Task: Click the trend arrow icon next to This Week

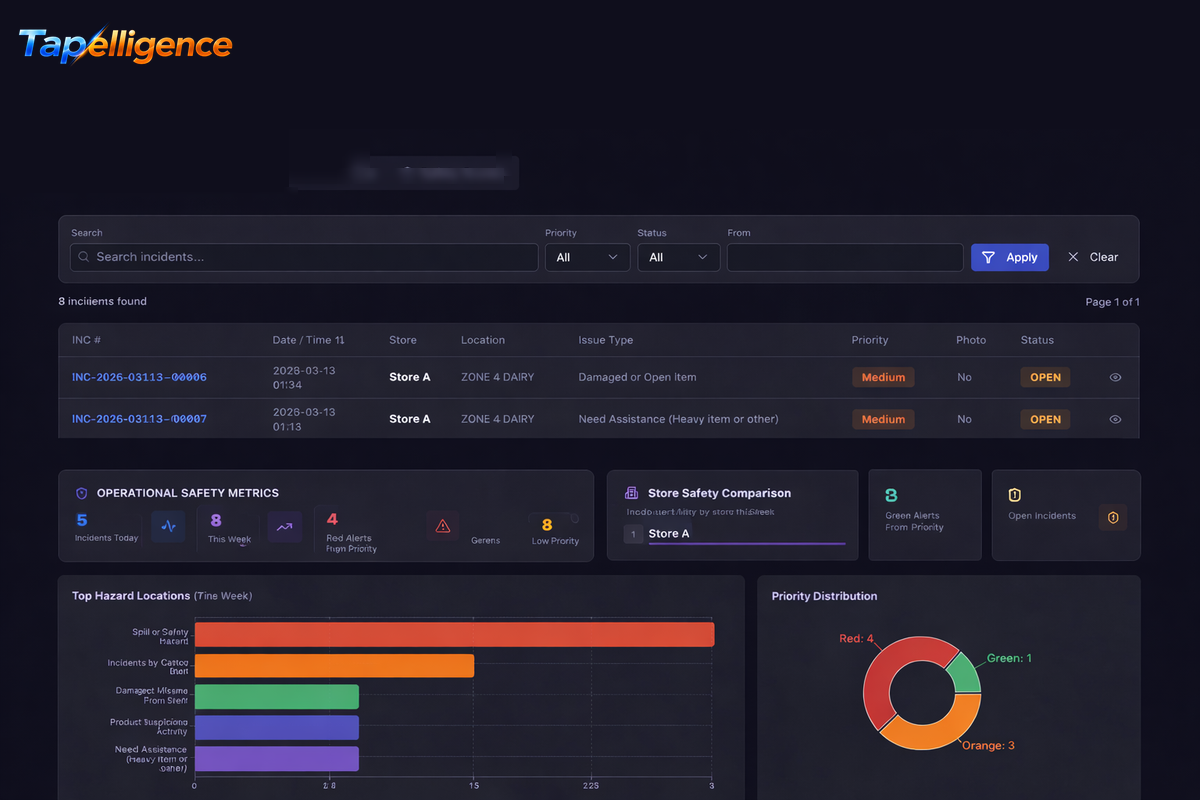Action: point(285,526)
